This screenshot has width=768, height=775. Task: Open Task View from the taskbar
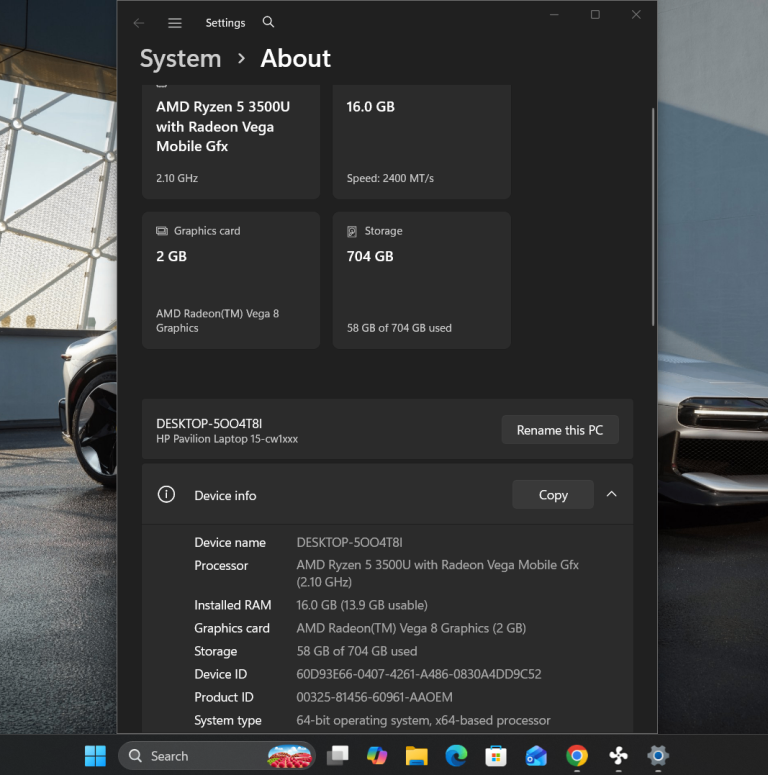pyautogui.click(x=338, y=756)
